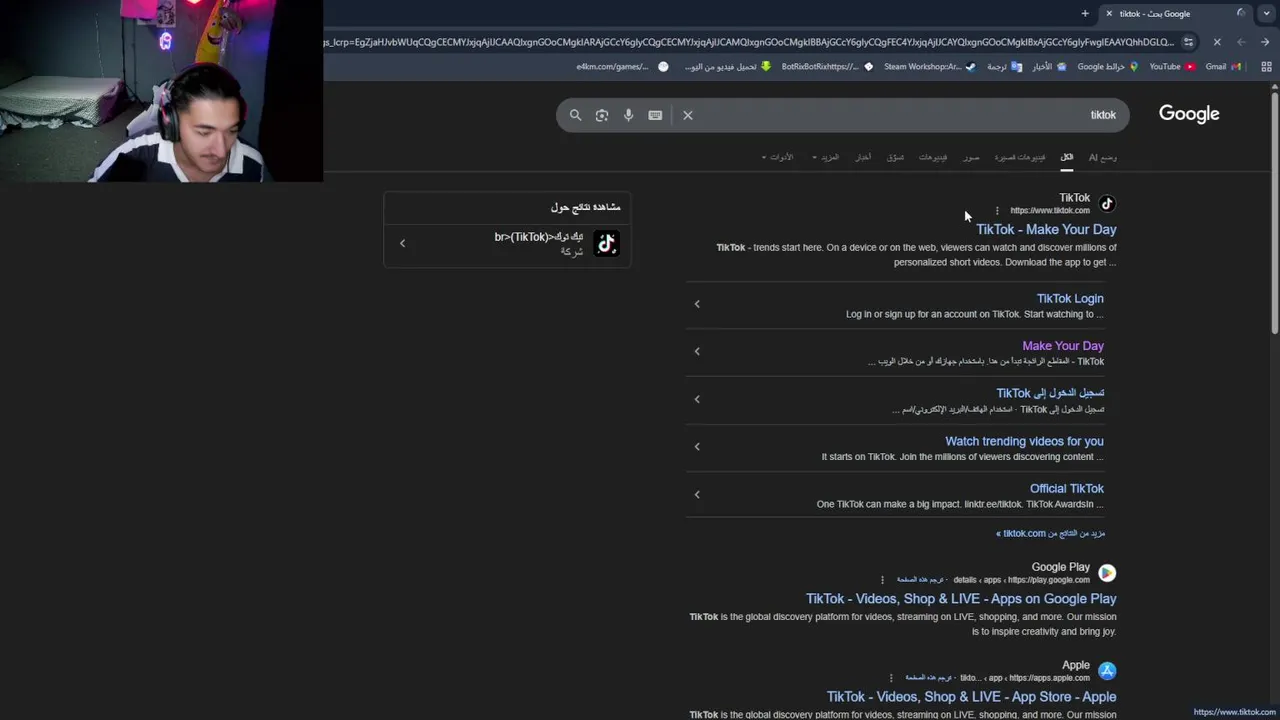Click TikTok logo in knowledge panel card
1280x720 pixels.
pyautogui.click(x=607, y=243)
